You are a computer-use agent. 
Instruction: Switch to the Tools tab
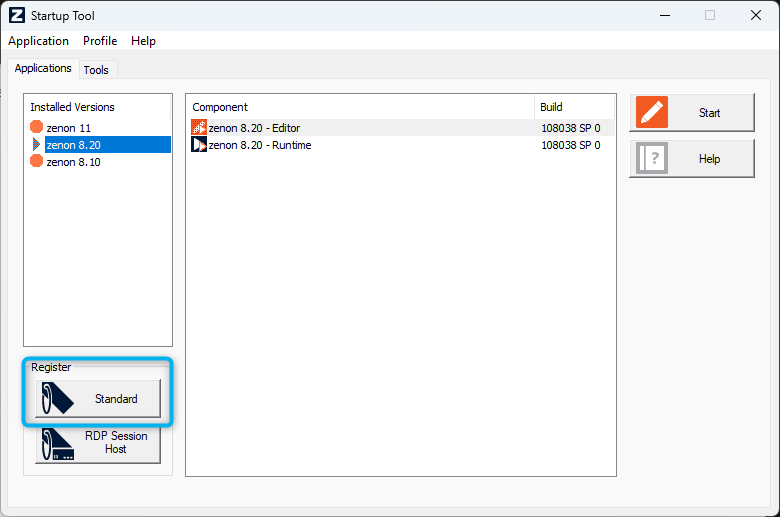pyautogui.click(x=96, y=70)
